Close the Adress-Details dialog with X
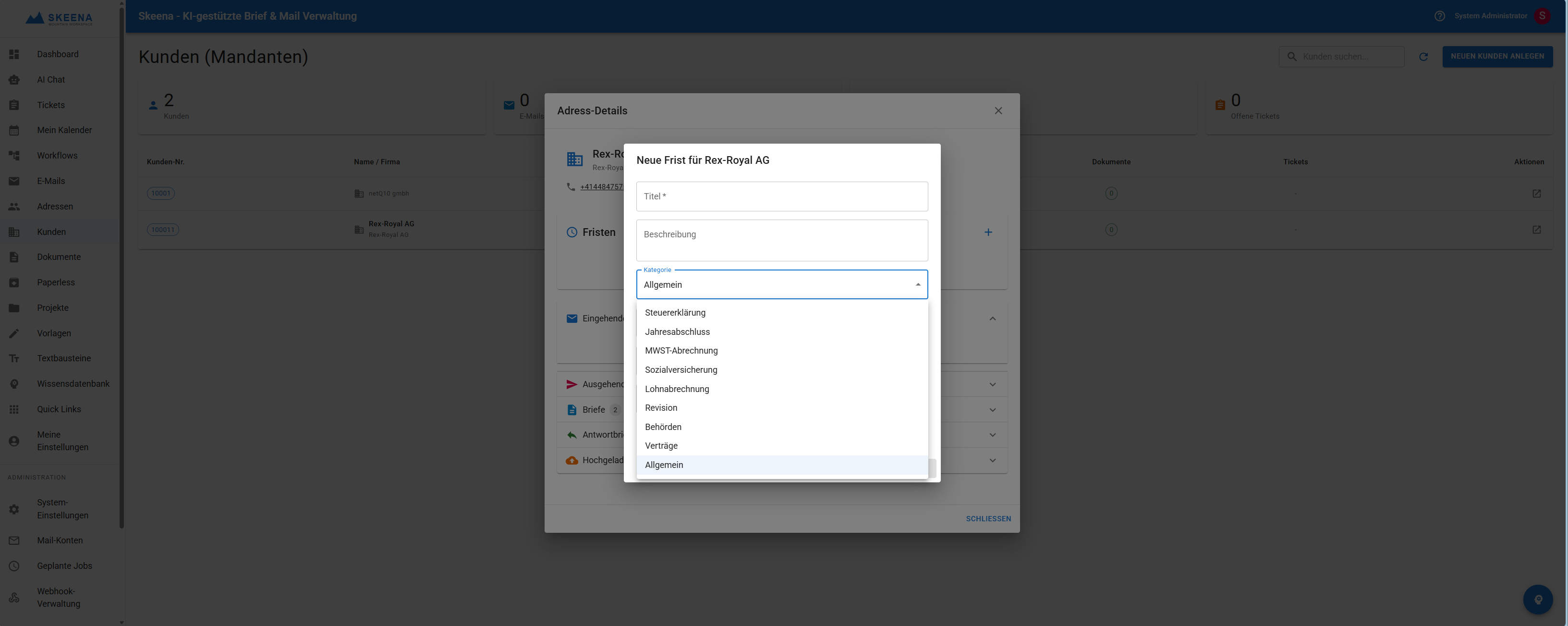The height and width of the screenshot is (626, 1568). pyautogui.click(x=997, y=110)
